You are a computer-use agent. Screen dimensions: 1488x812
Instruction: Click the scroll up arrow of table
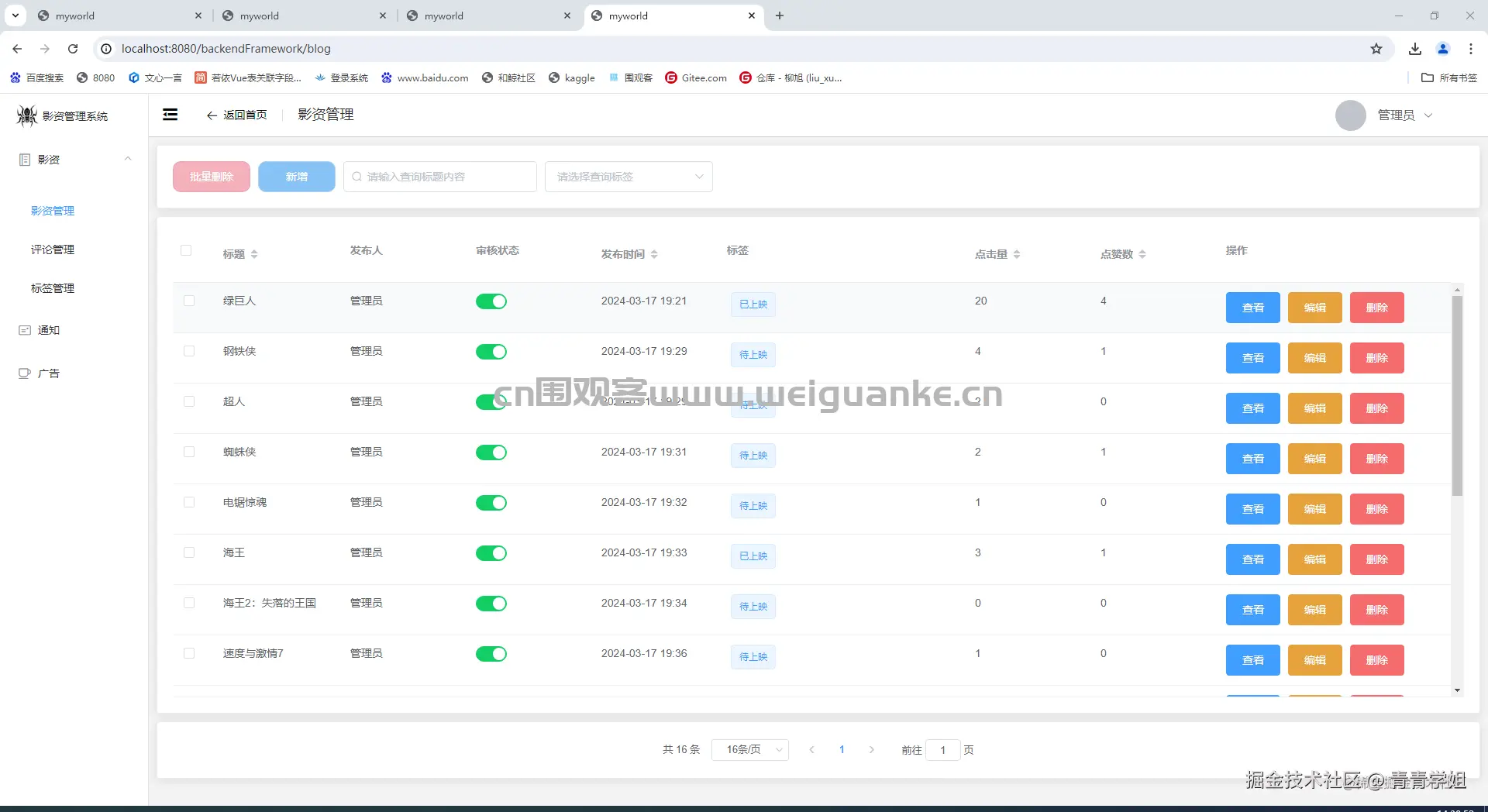click(1457, 290)
